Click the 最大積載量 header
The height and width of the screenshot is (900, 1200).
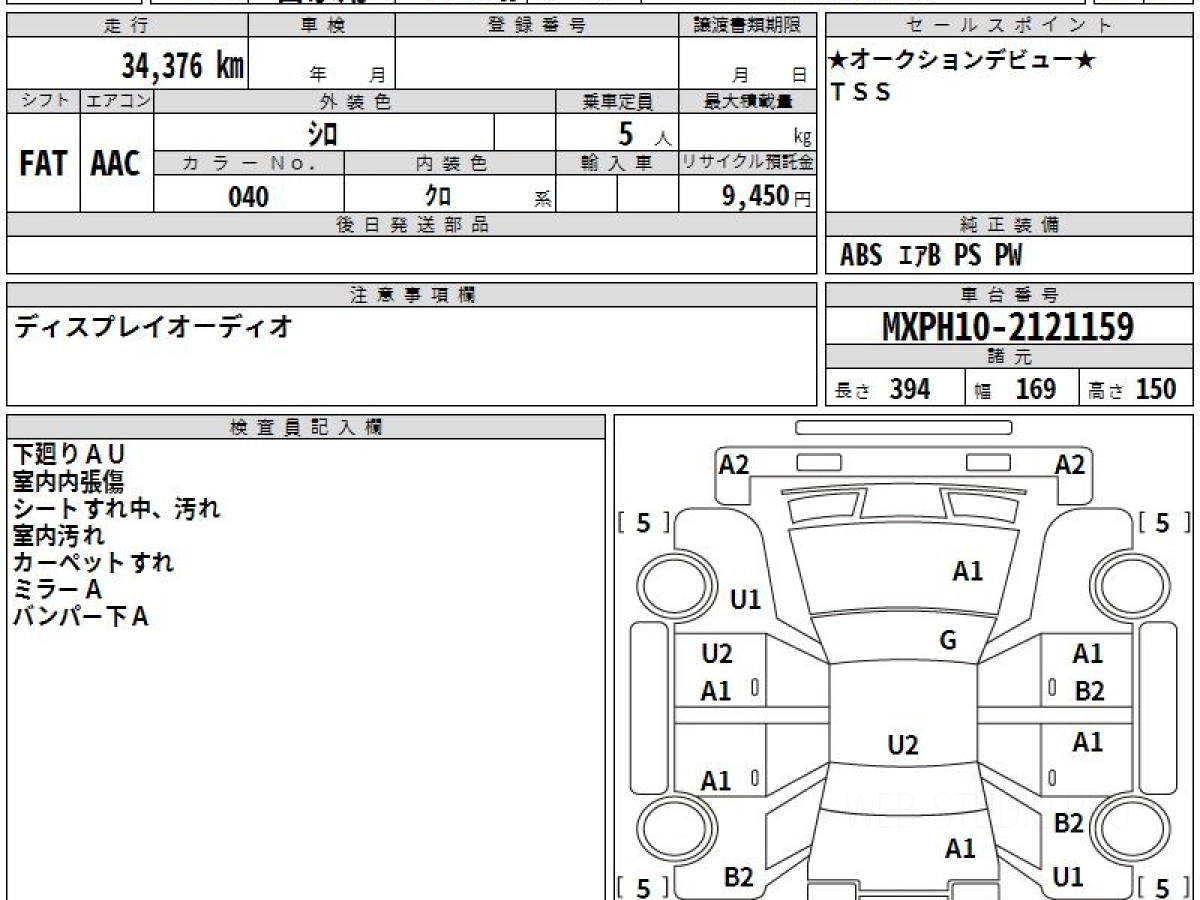[x=747, y=101]
